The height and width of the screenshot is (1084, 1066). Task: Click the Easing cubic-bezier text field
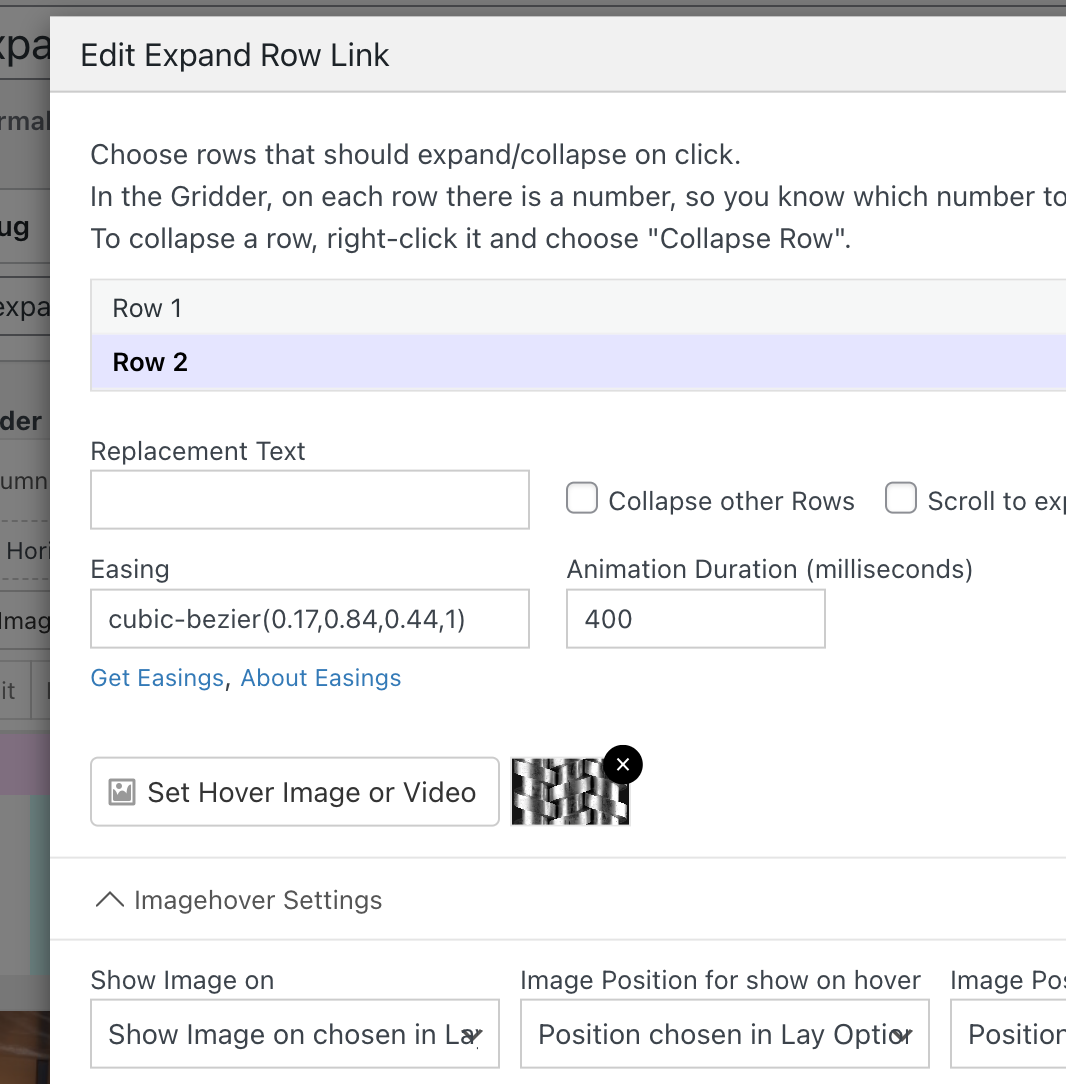coord(310,619)
